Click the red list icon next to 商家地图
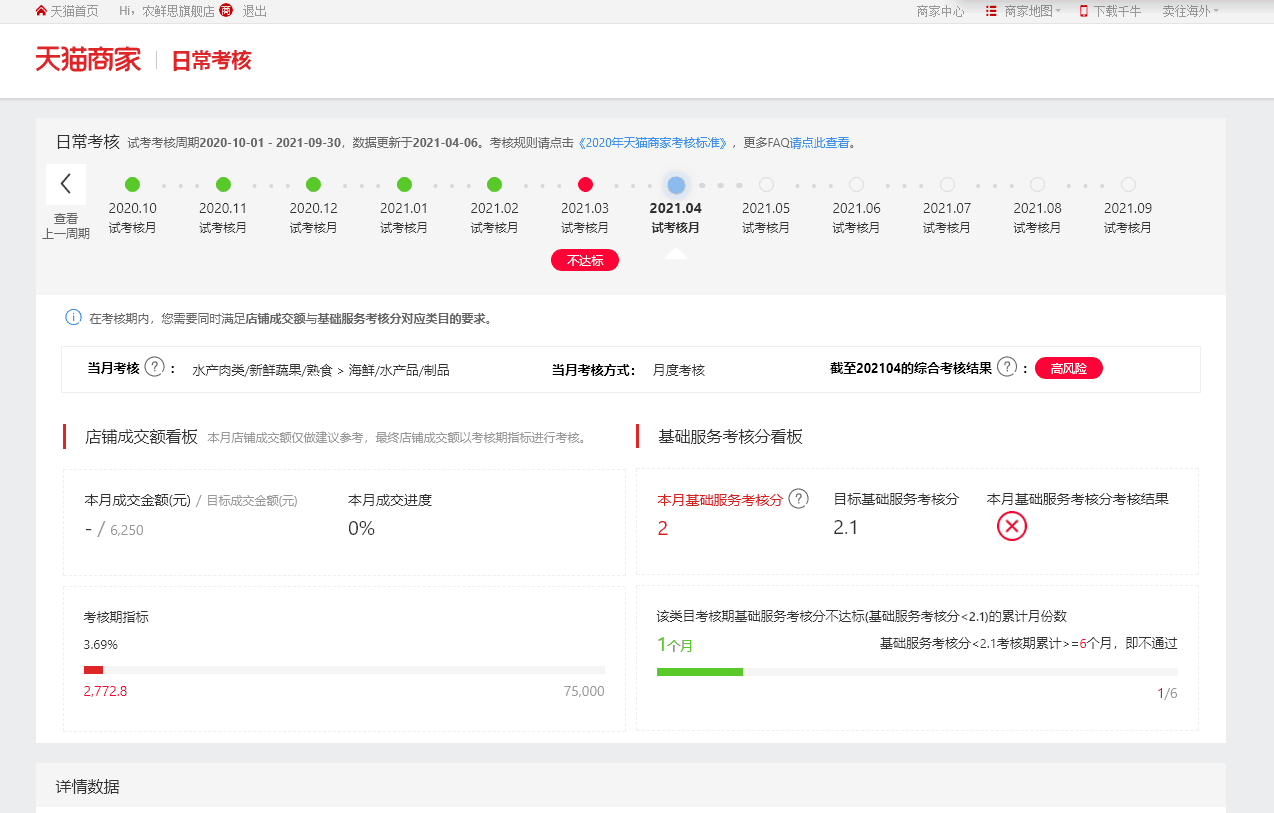 tap(991, 11)
